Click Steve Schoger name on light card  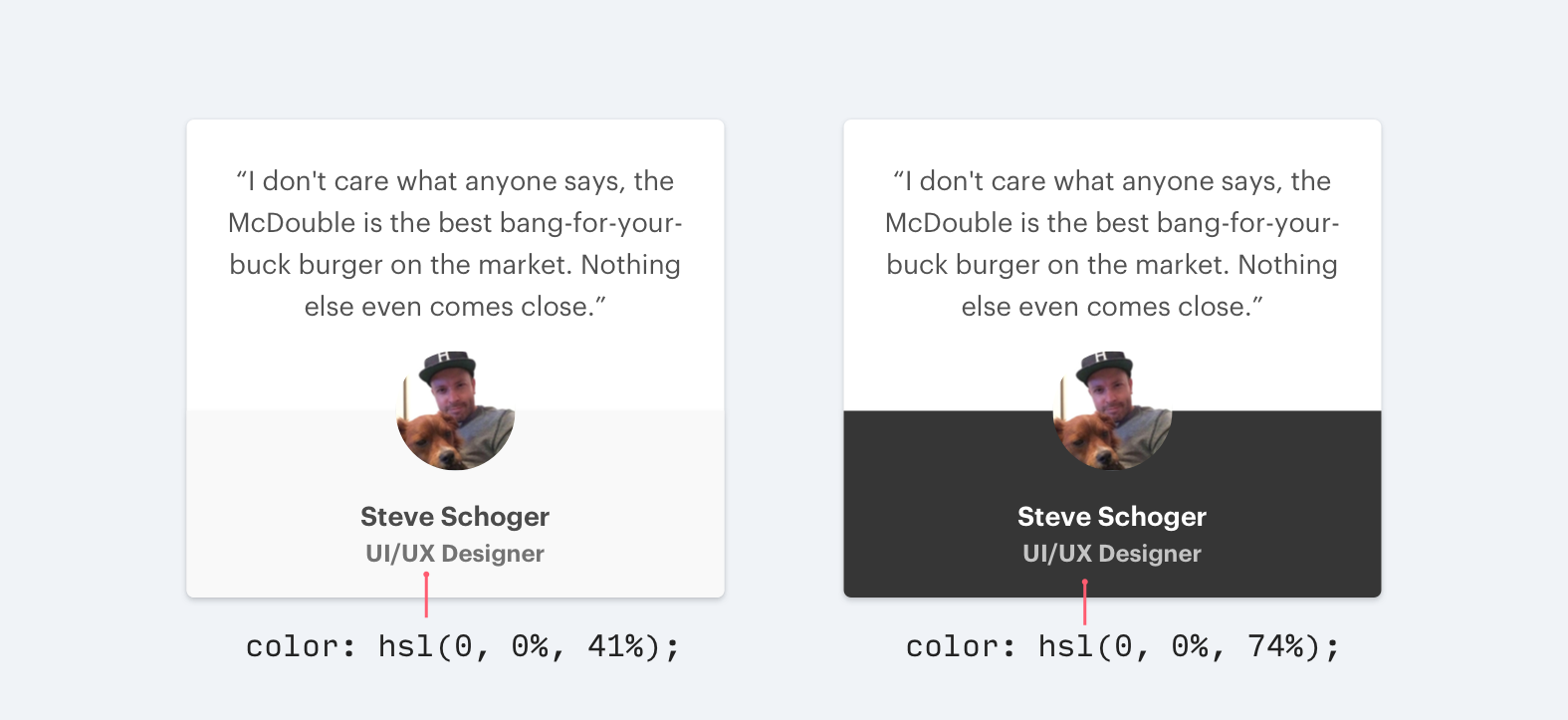pyautogui.click(x=455, y=517)
